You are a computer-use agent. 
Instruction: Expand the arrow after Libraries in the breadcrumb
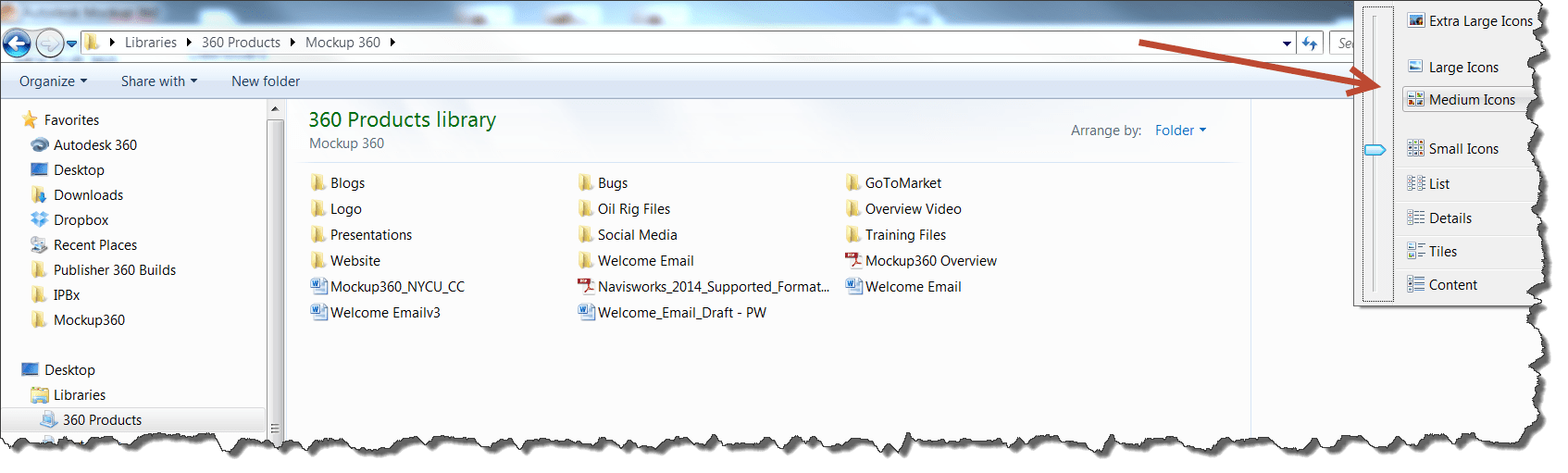[x=189, y=43]
